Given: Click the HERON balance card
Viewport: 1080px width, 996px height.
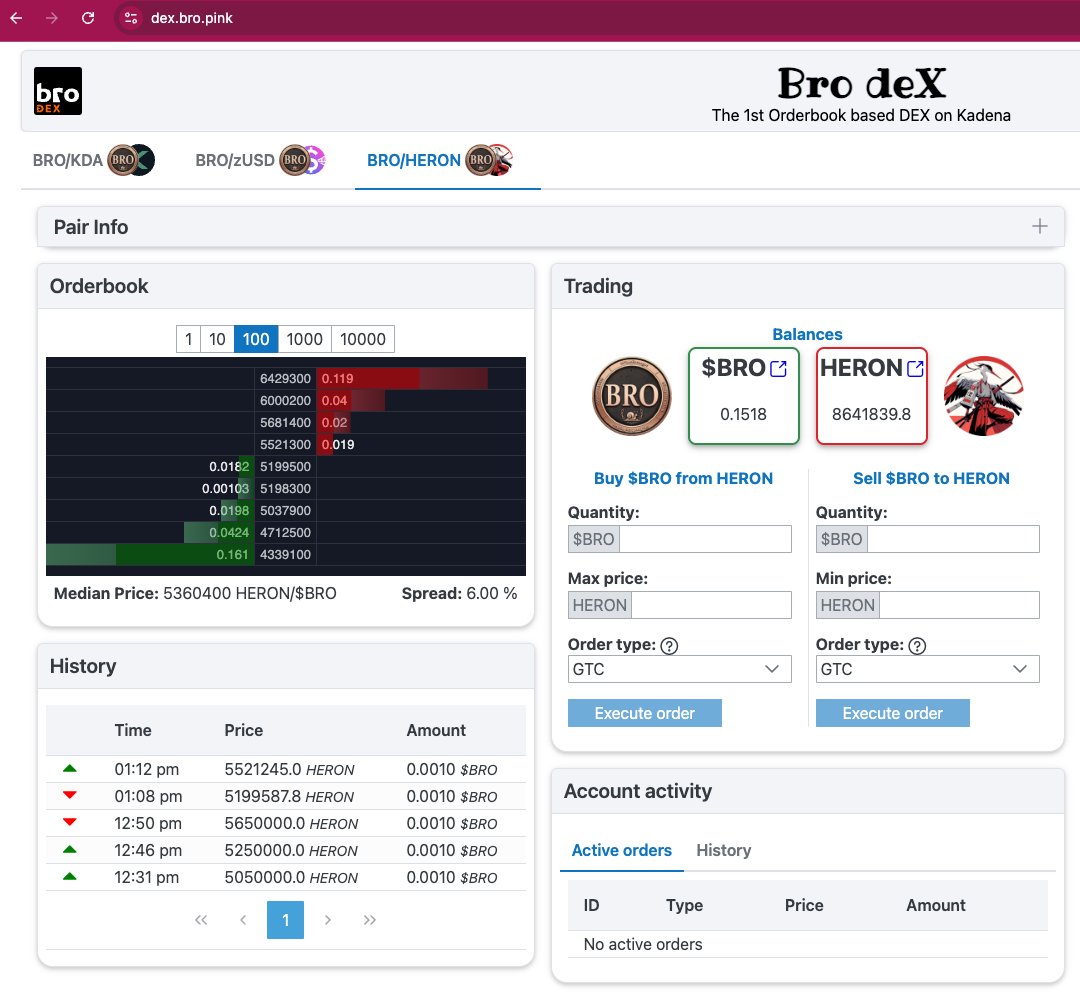Looking at the screenshot, I should pyautogui.click(x=871, y=396).
